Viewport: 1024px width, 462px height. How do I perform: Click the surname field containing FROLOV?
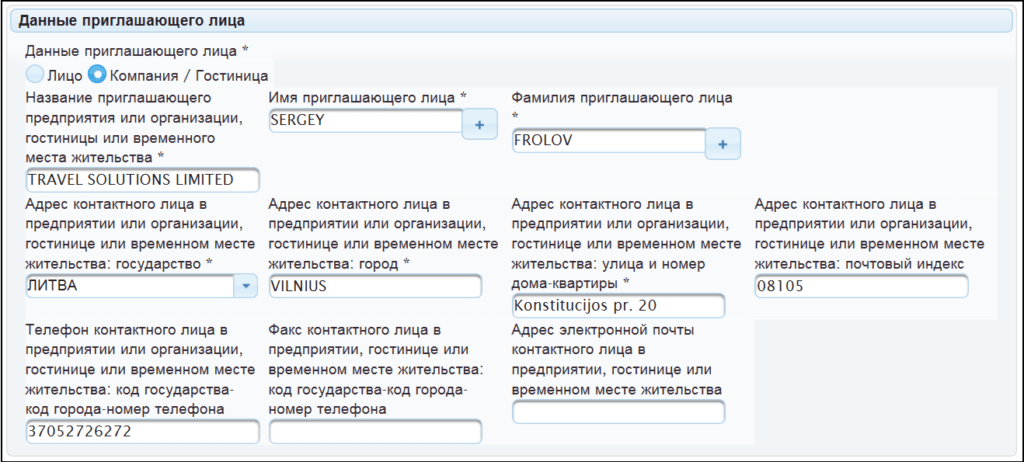(x=608, y=141)
